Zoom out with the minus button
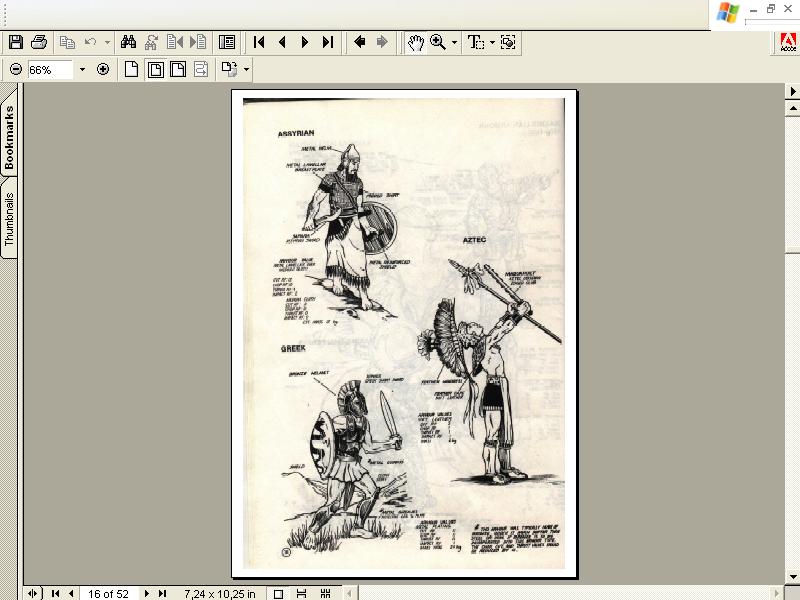 [16, 69]
